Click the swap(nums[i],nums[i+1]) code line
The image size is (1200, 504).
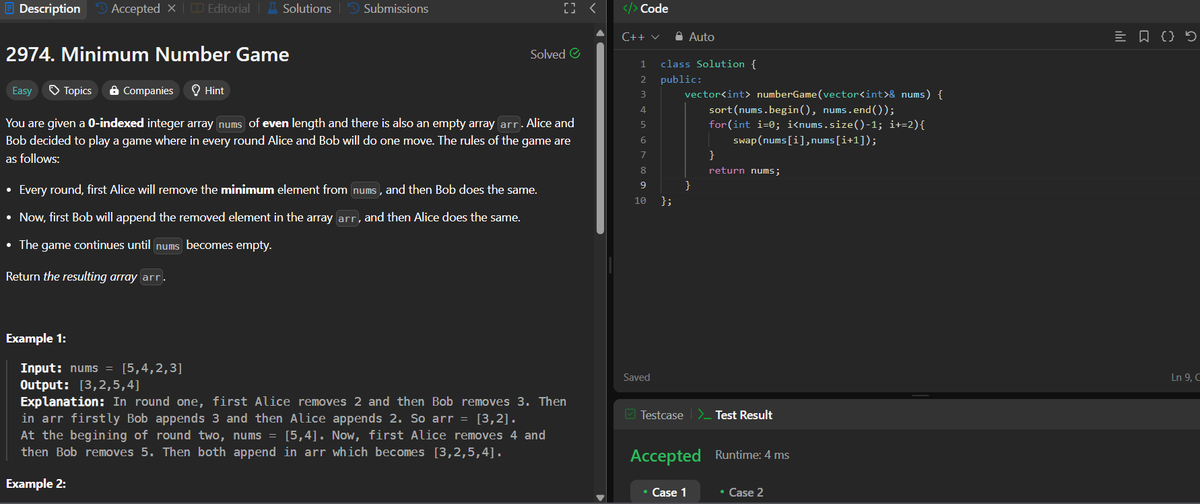pos(805,140)
